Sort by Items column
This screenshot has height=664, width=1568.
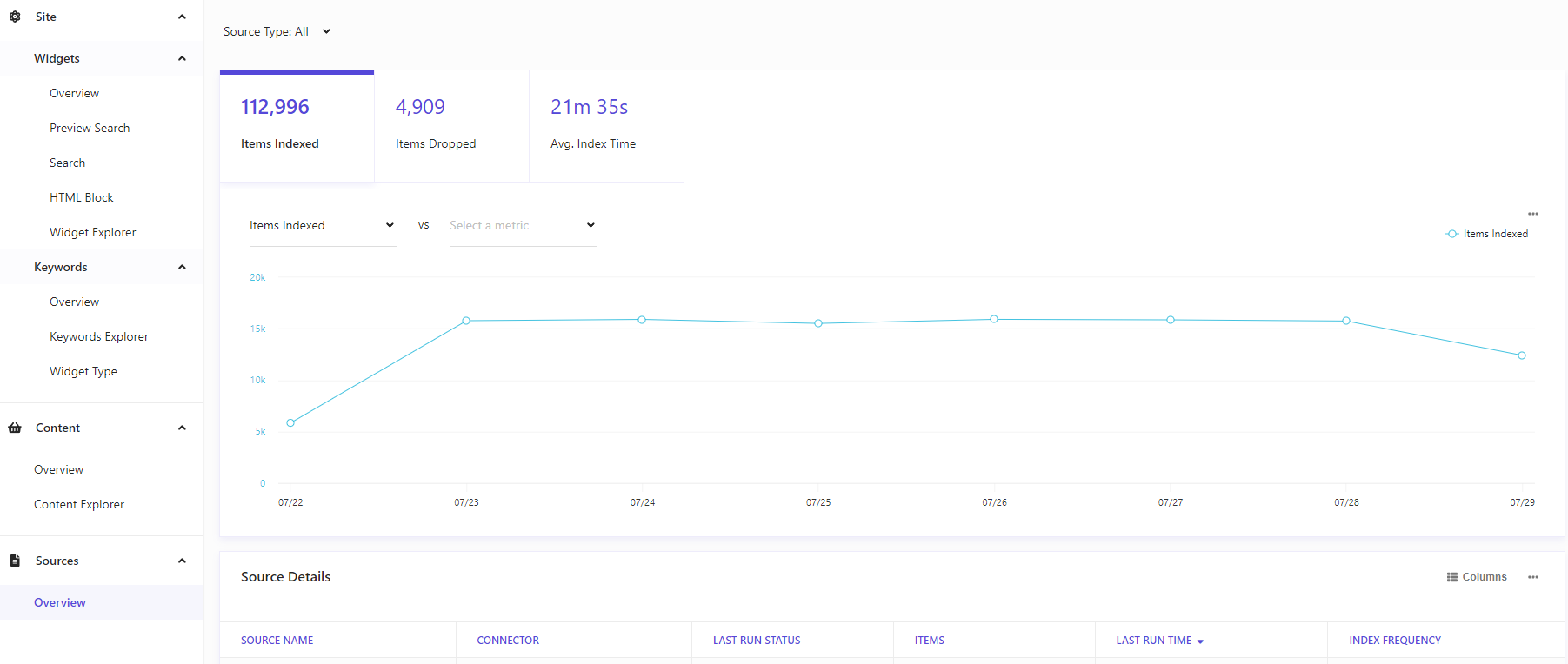pos(930,641)
